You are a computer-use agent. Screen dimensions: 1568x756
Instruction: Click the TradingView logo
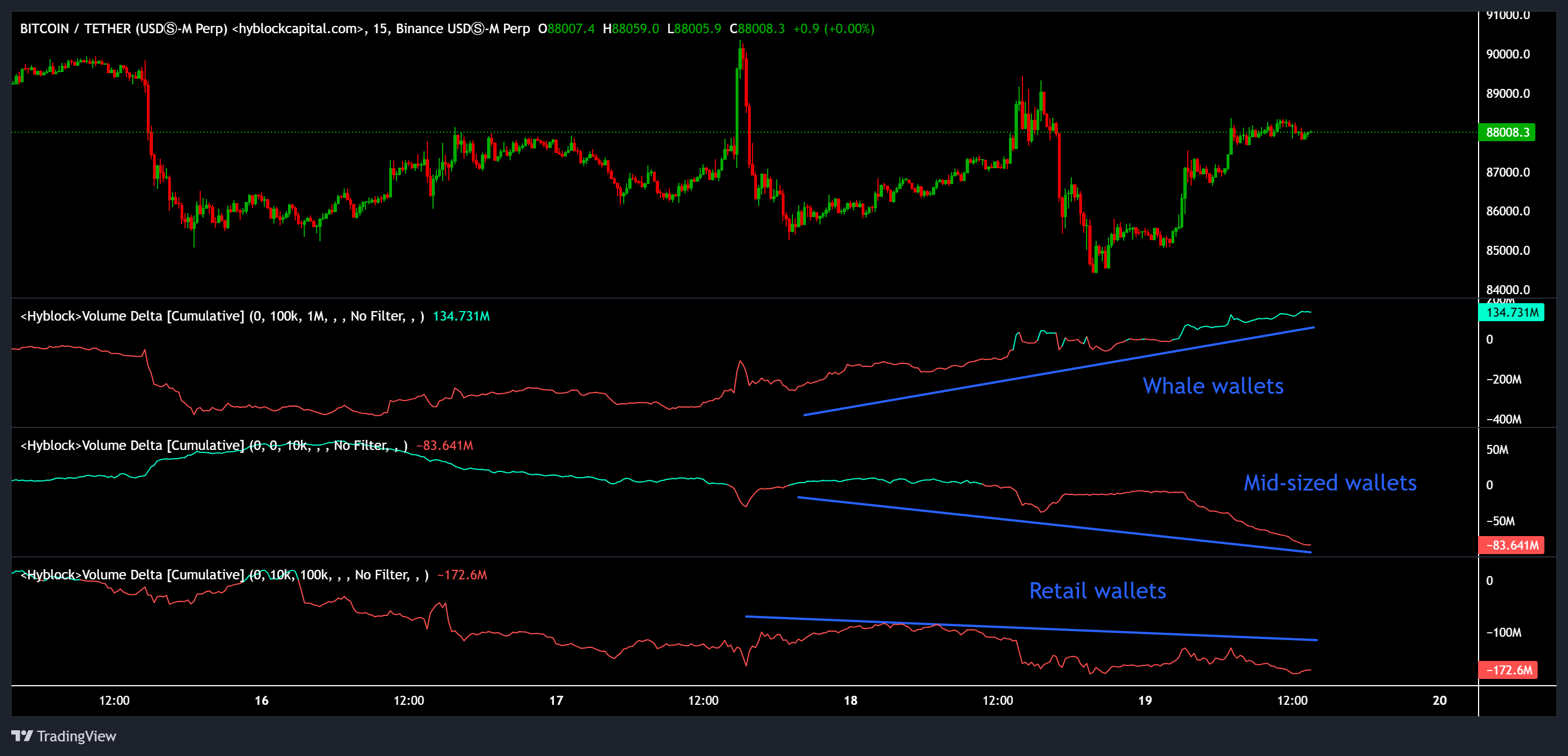point(64,736)
